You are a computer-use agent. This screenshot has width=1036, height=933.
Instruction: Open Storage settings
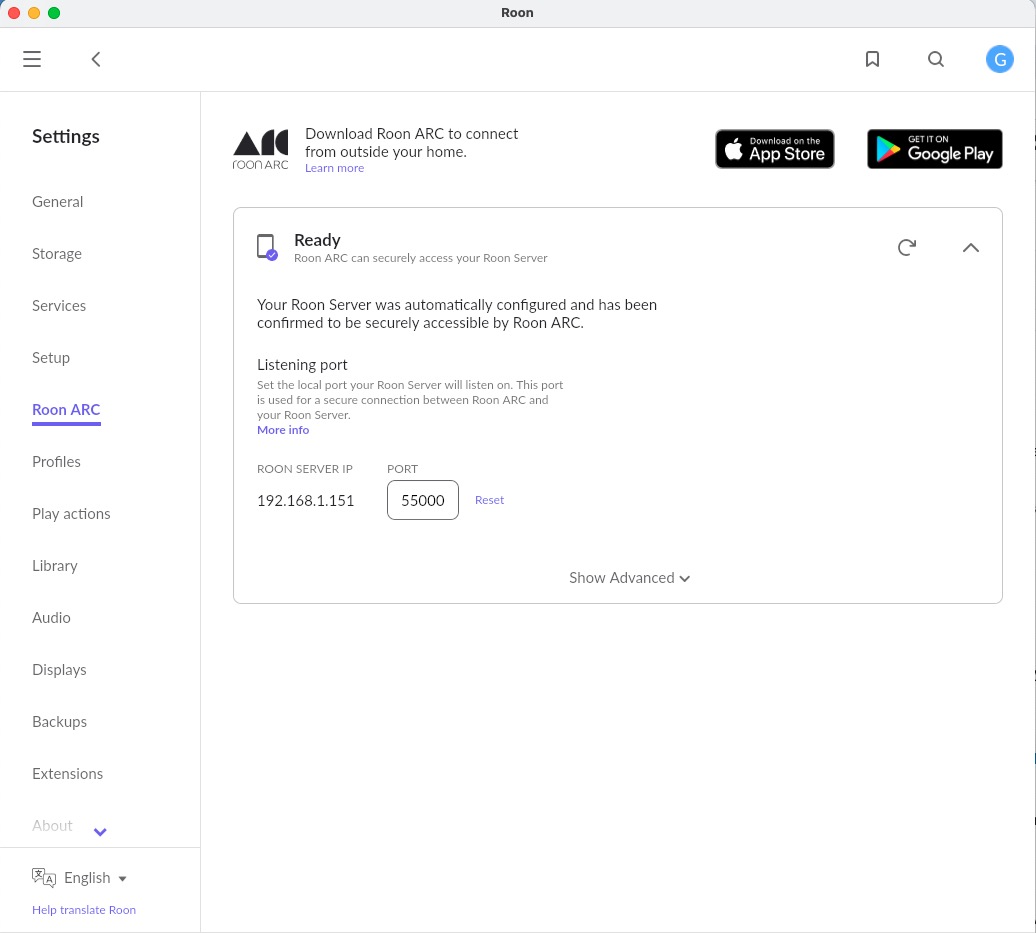click(57, 254)
